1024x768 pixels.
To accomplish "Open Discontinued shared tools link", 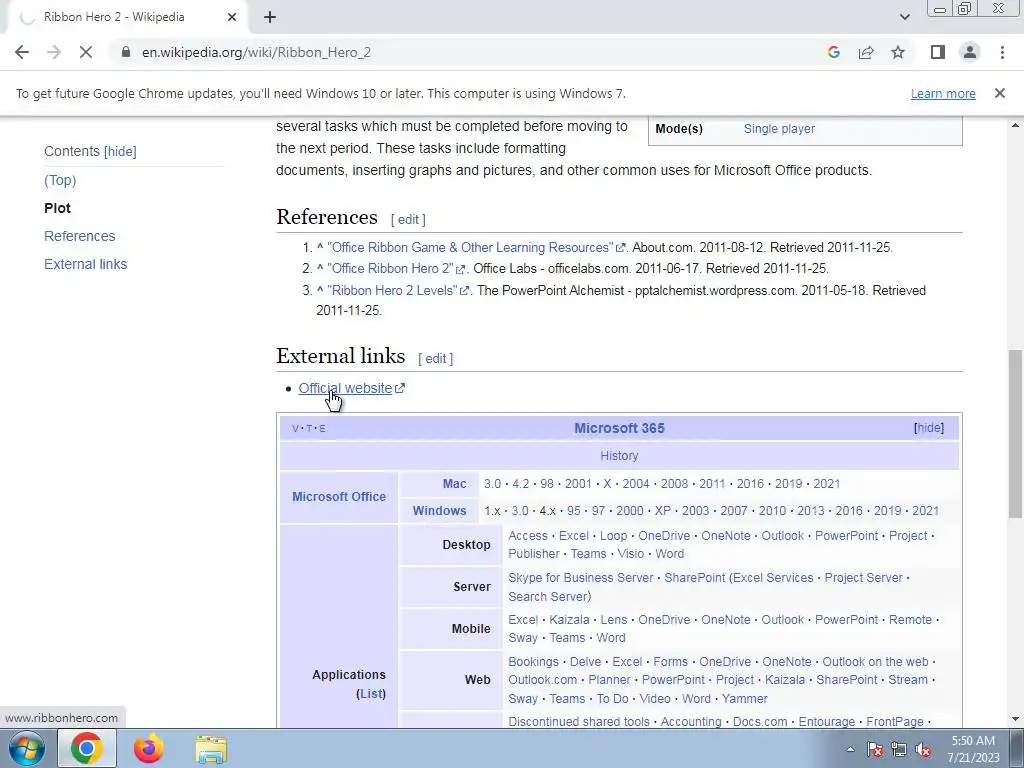I will pyautogui.click(x=579, y=722).
